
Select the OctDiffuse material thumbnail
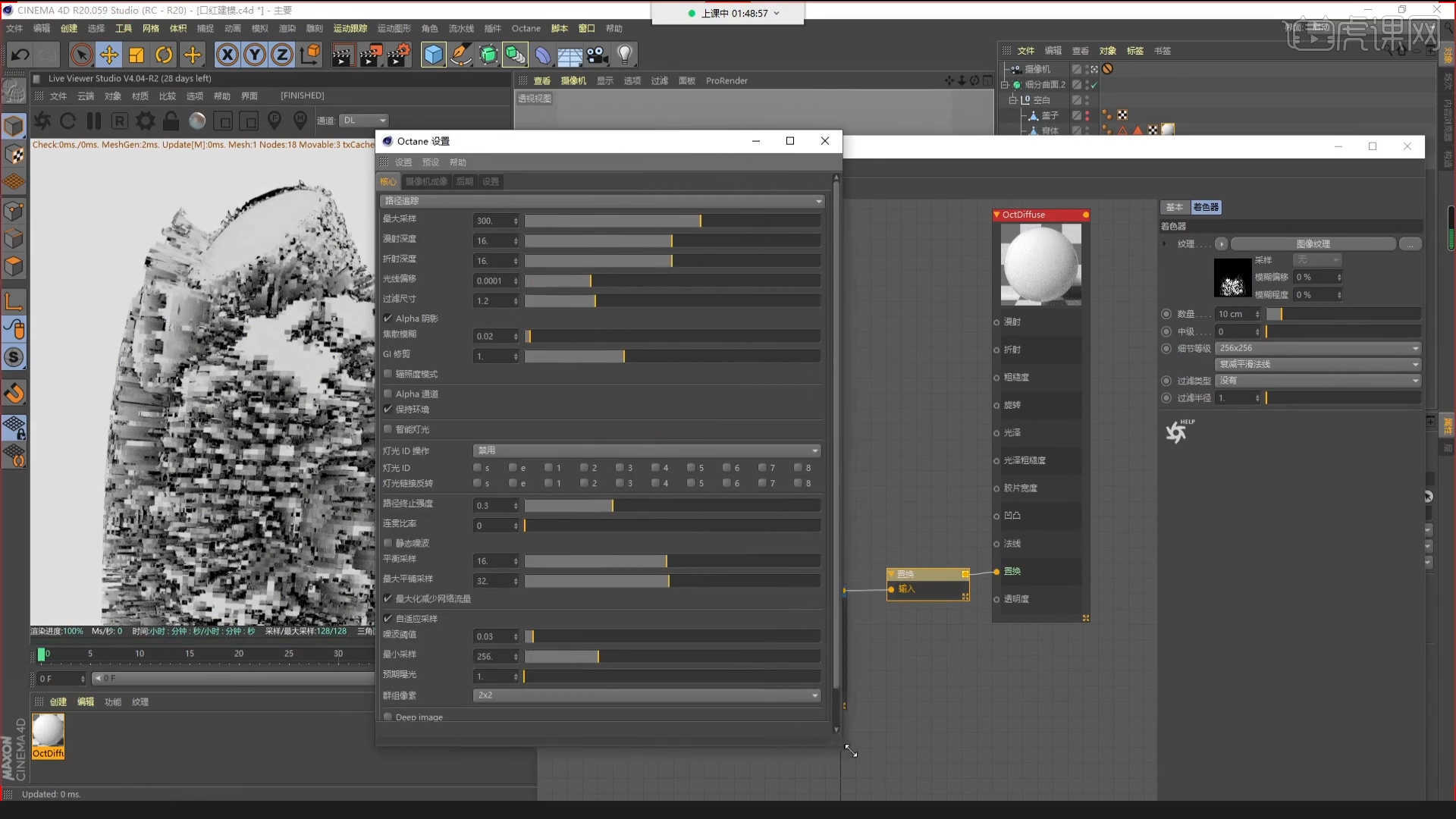[x=48, y=736]
